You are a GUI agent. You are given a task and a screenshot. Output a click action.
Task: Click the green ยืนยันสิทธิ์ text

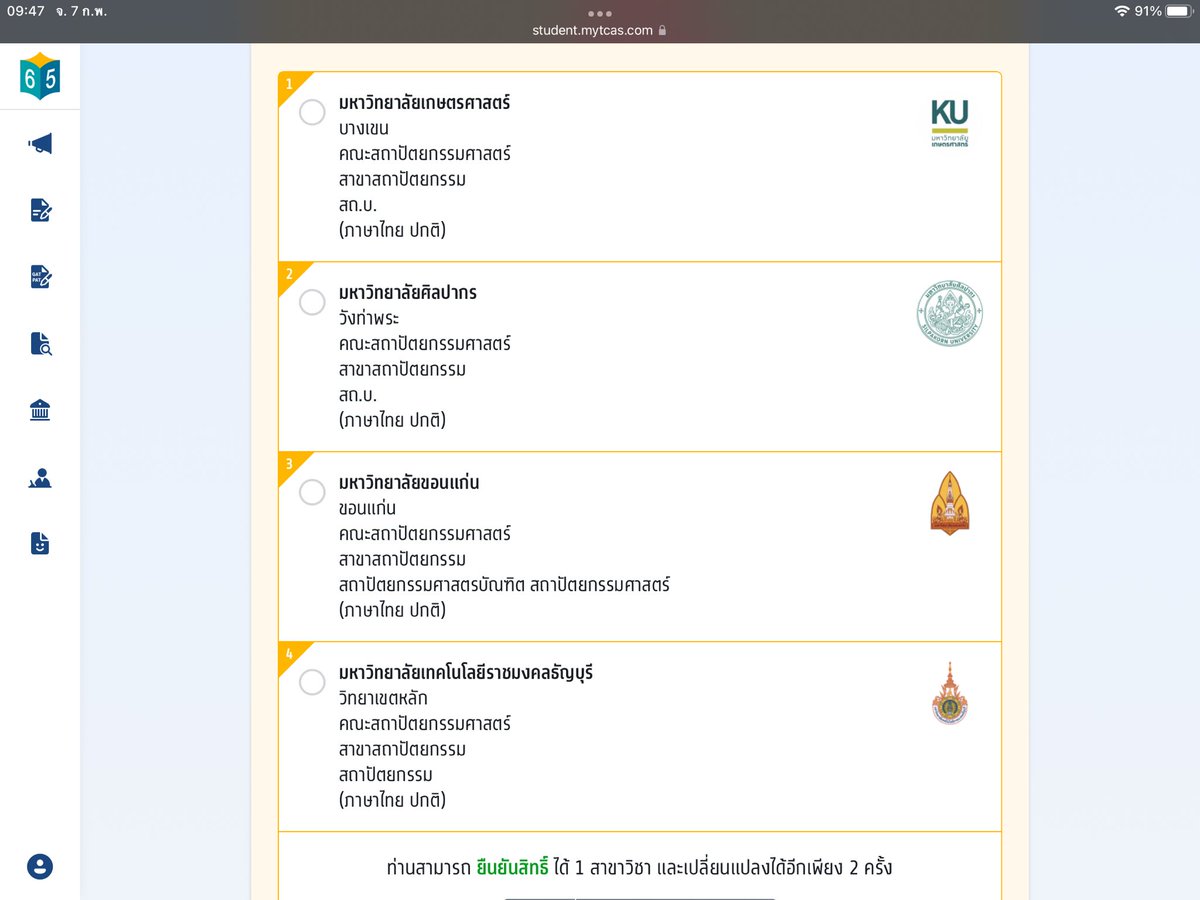point(513,868)
